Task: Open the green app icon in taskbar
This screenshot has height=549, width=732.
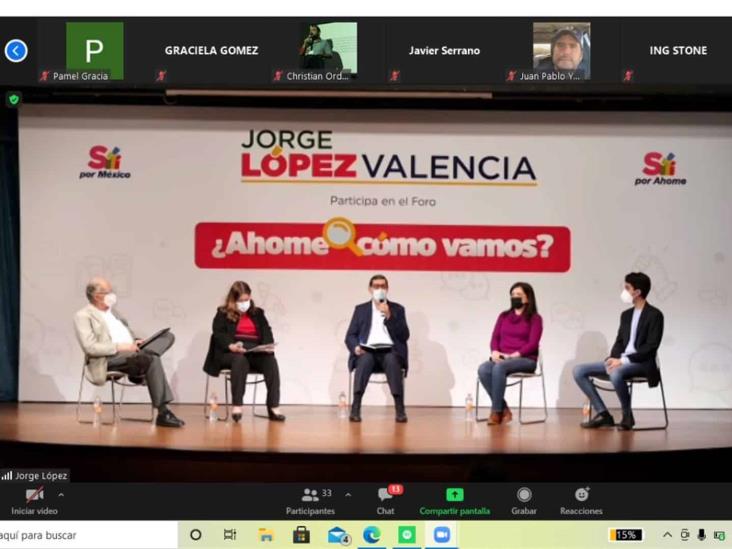Action: pos(407,535)
